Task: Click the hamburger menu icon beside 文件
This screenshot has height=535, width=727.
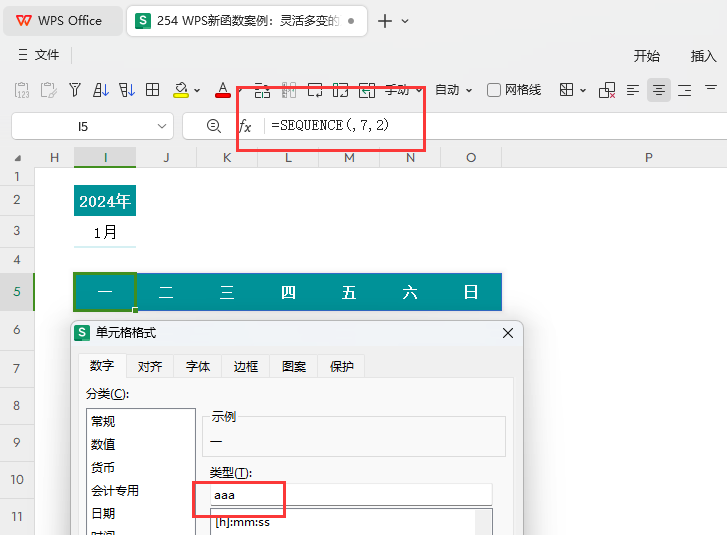Action: (23, 55)
